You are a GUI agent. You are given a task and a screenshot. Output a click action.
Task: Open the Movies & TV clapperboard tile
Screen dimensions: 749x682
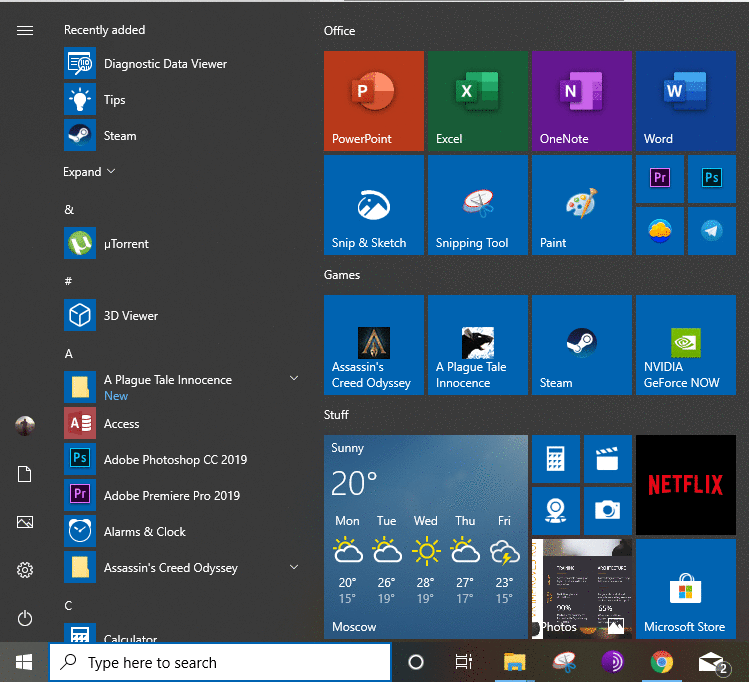(608, 458)
